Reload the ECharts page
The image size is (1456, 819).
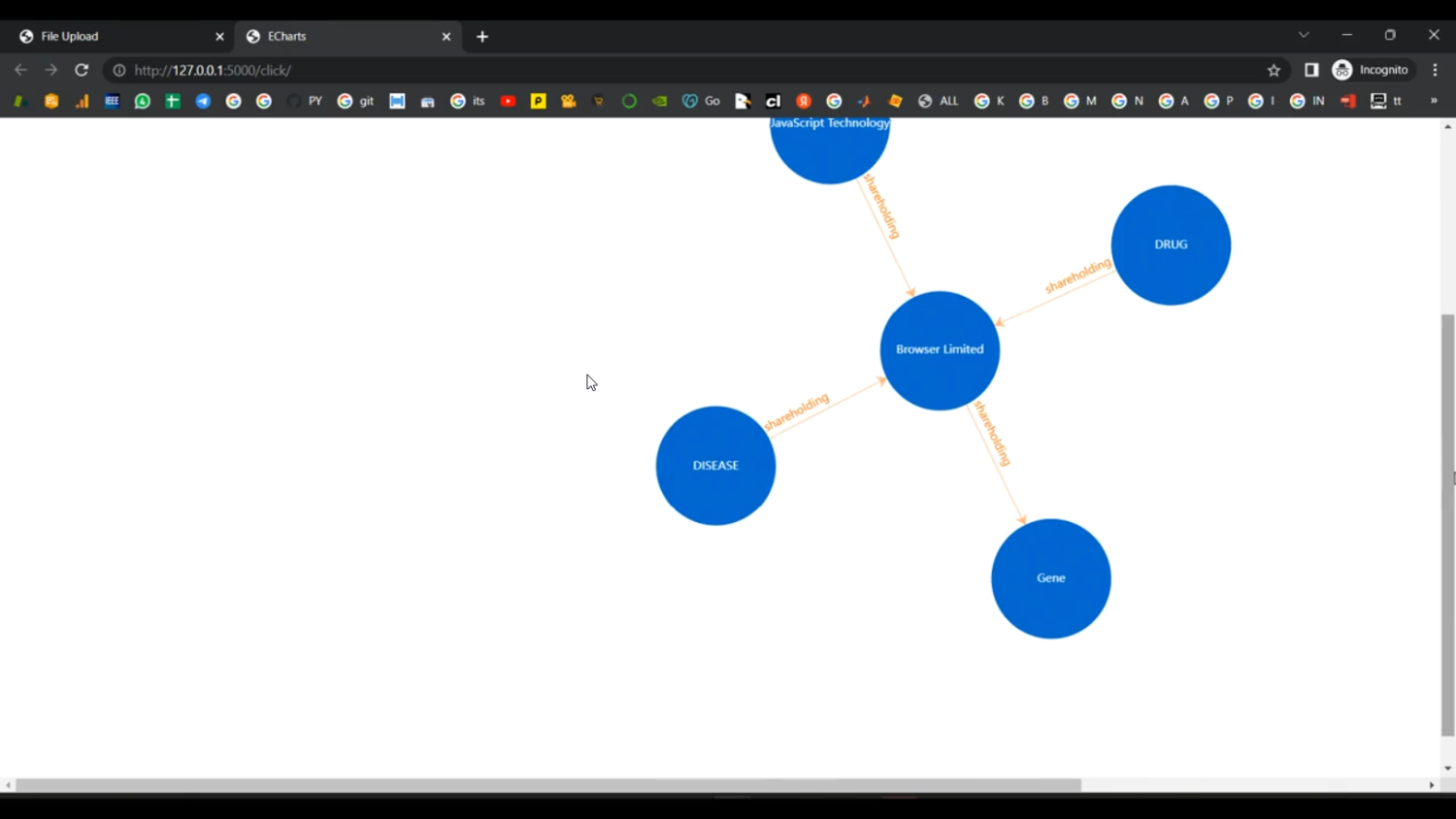coord(82,70)
